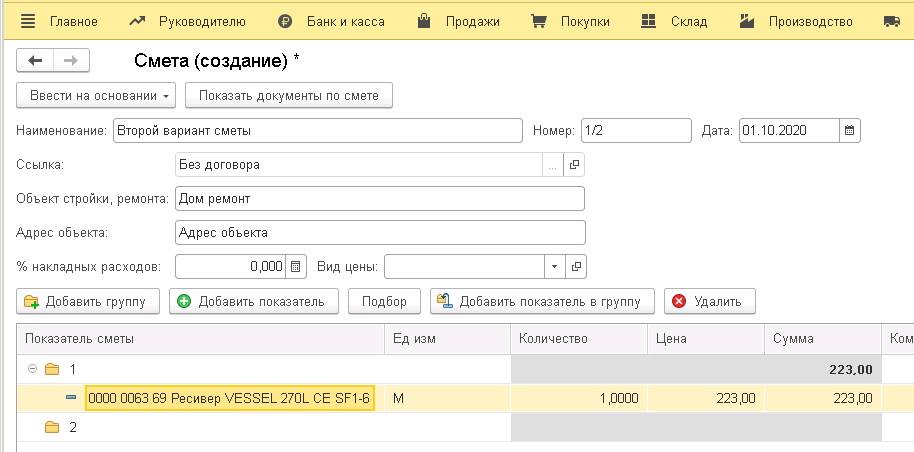Screen dimensions: 914x452
Task: Click the dash icon of Ресивер row
Action: pyautogui.click(x=71, y=398)
